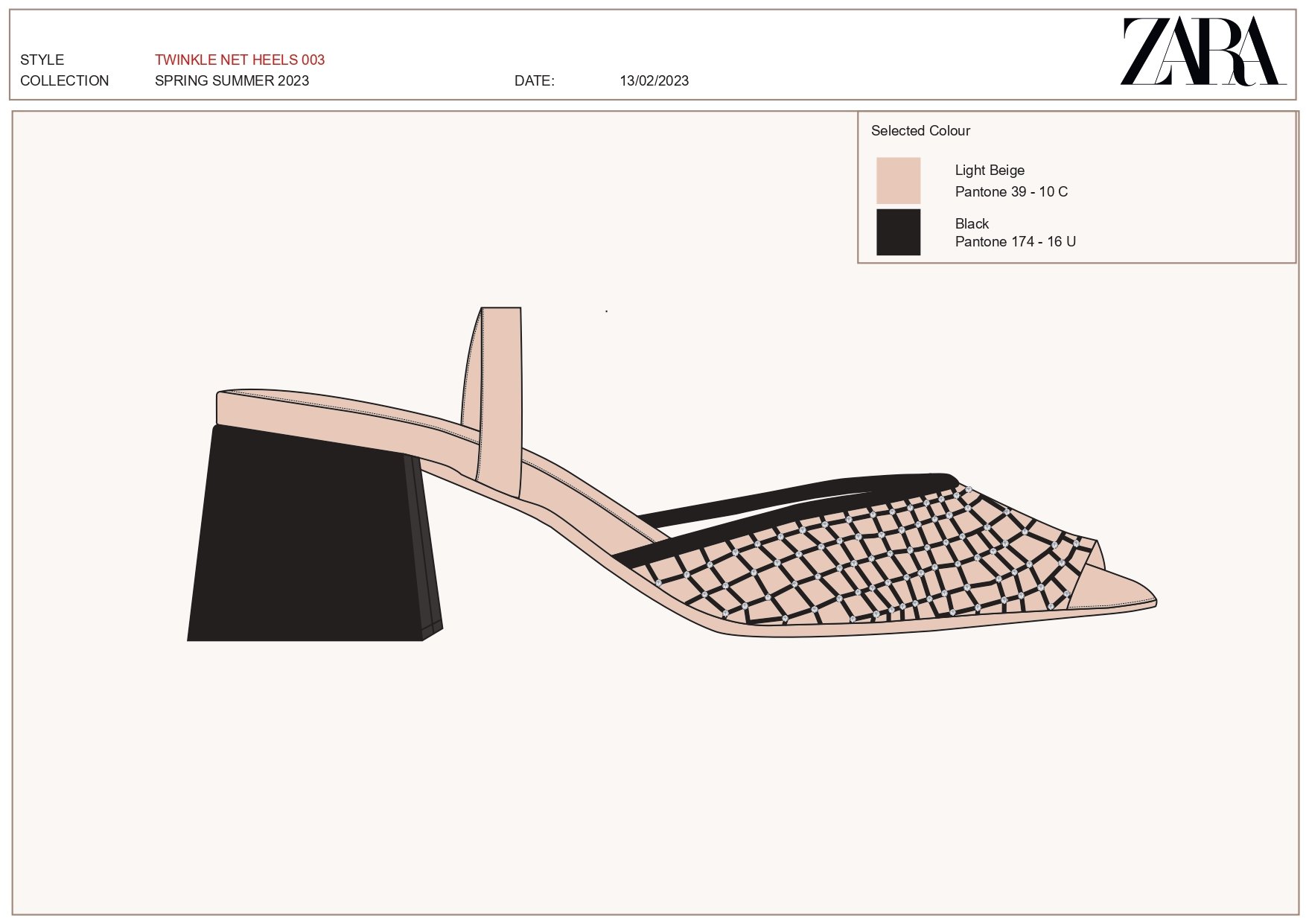
Task: Click the style name TWINKLE NET HEELS 003
Action: [x=240, y=60]
